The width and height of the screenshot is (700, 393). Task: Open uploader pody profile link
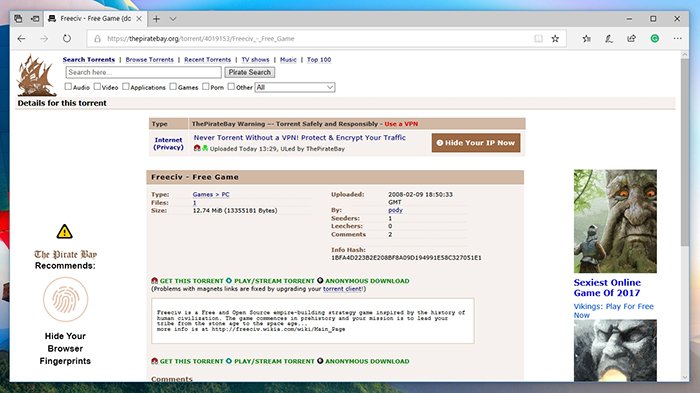[x=395, y=210]
